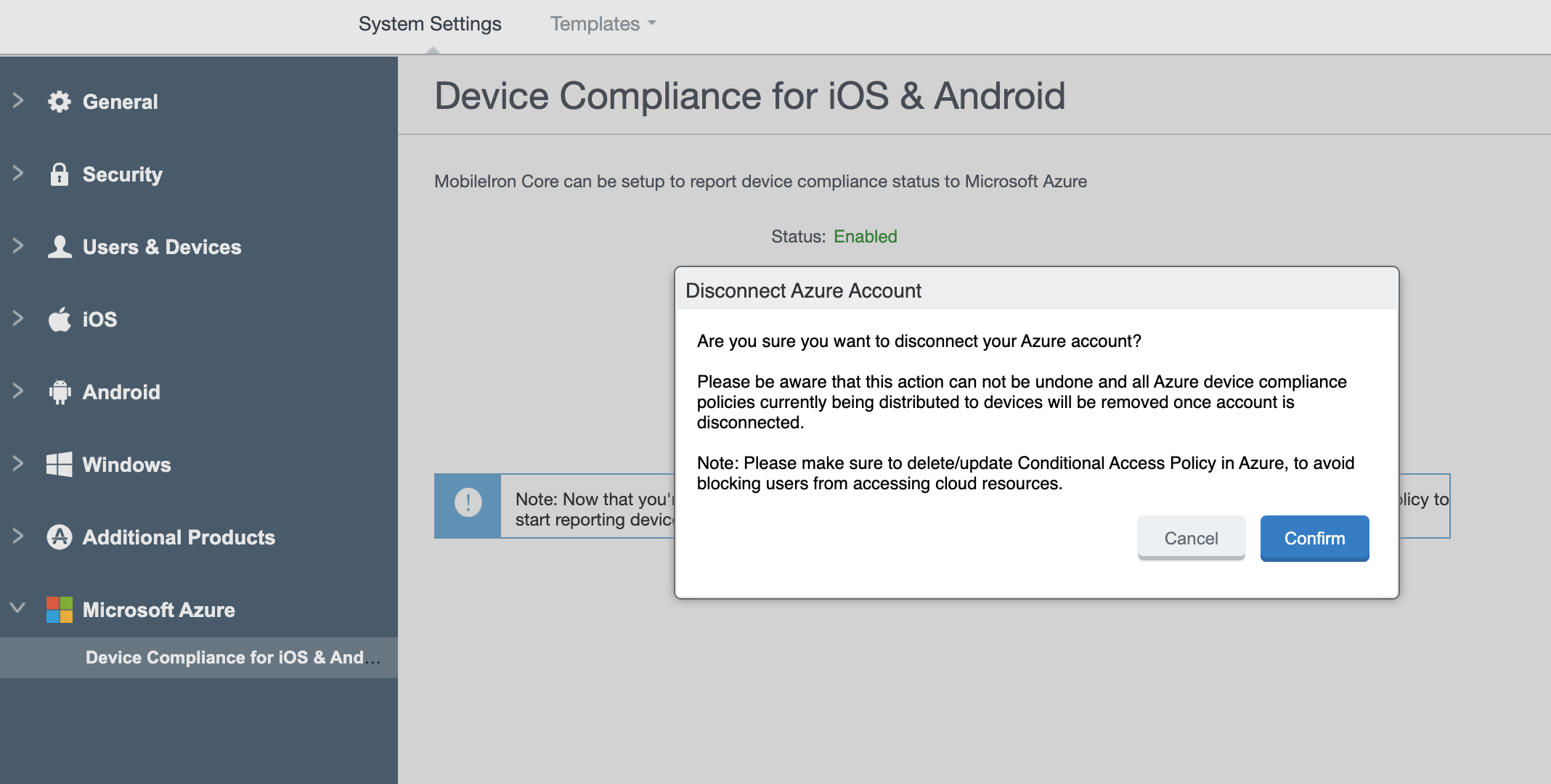Click the Additional Products icon

[60, 537]
